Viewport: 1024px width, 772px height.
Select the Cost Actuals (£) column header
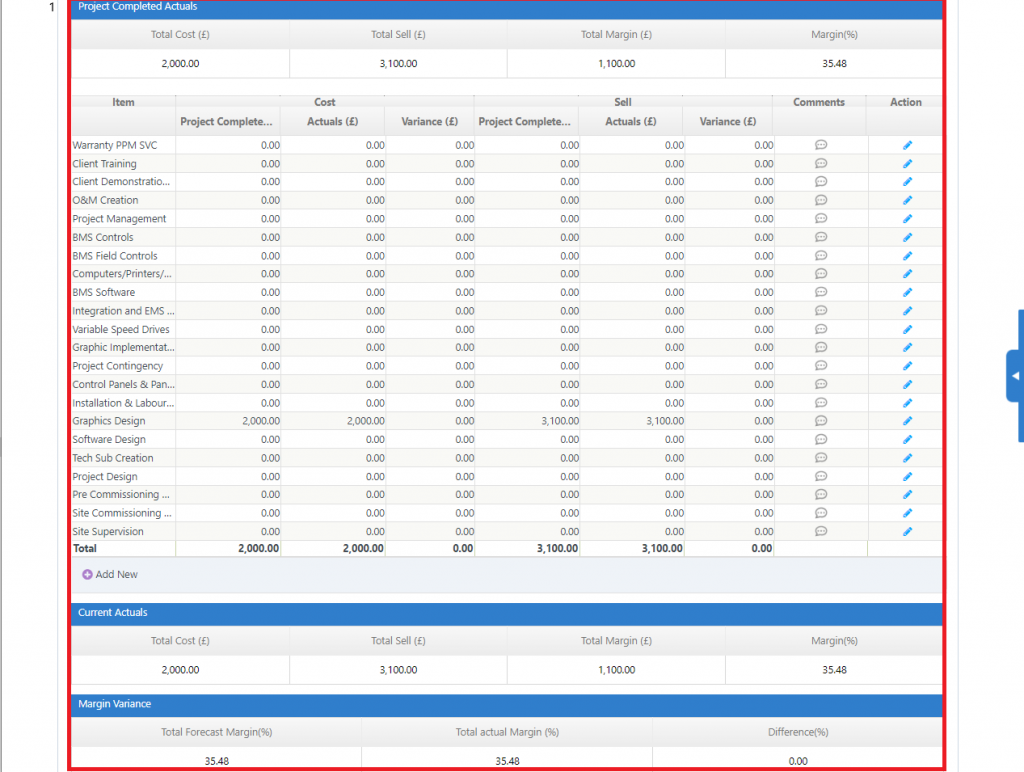pos(332,121)
